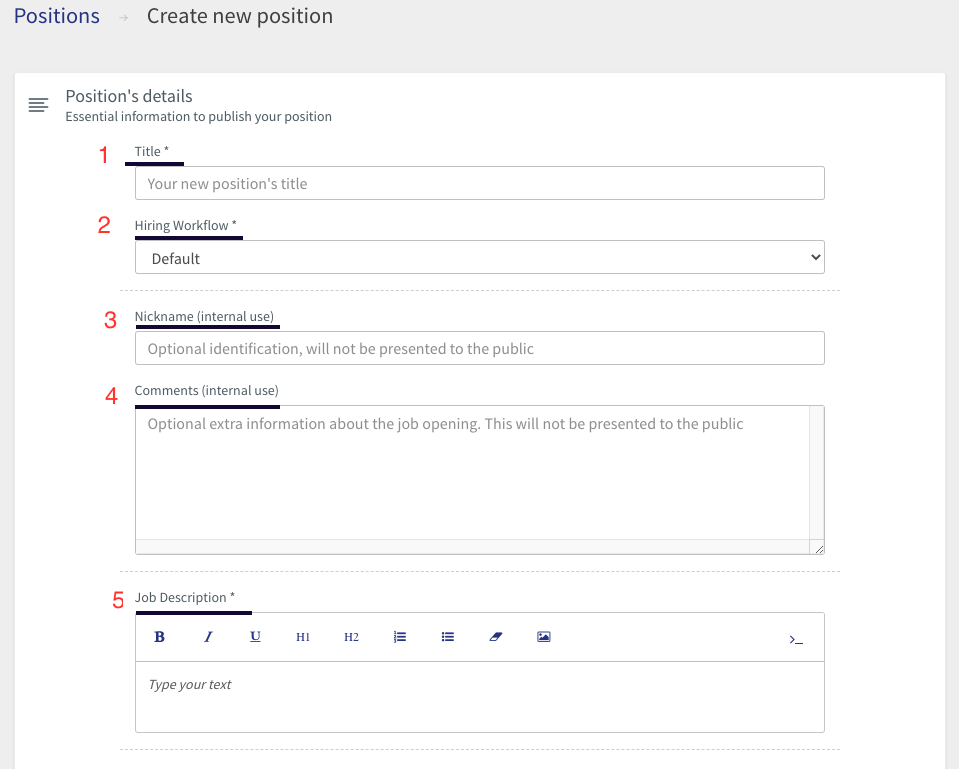Screen dimensions: 959x769
Task: Click the Nickname (internal use) field
Action: coord(480,348)
